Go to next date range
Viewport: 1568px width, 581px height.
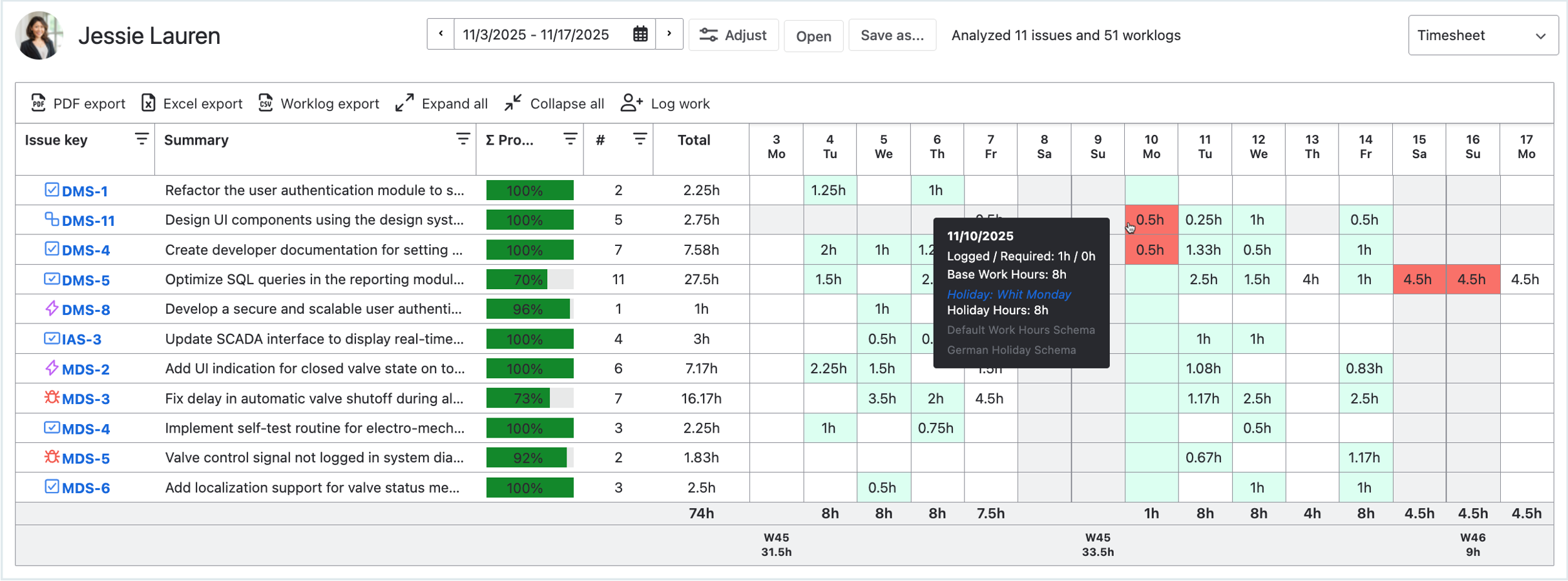(x=669, y=34)
